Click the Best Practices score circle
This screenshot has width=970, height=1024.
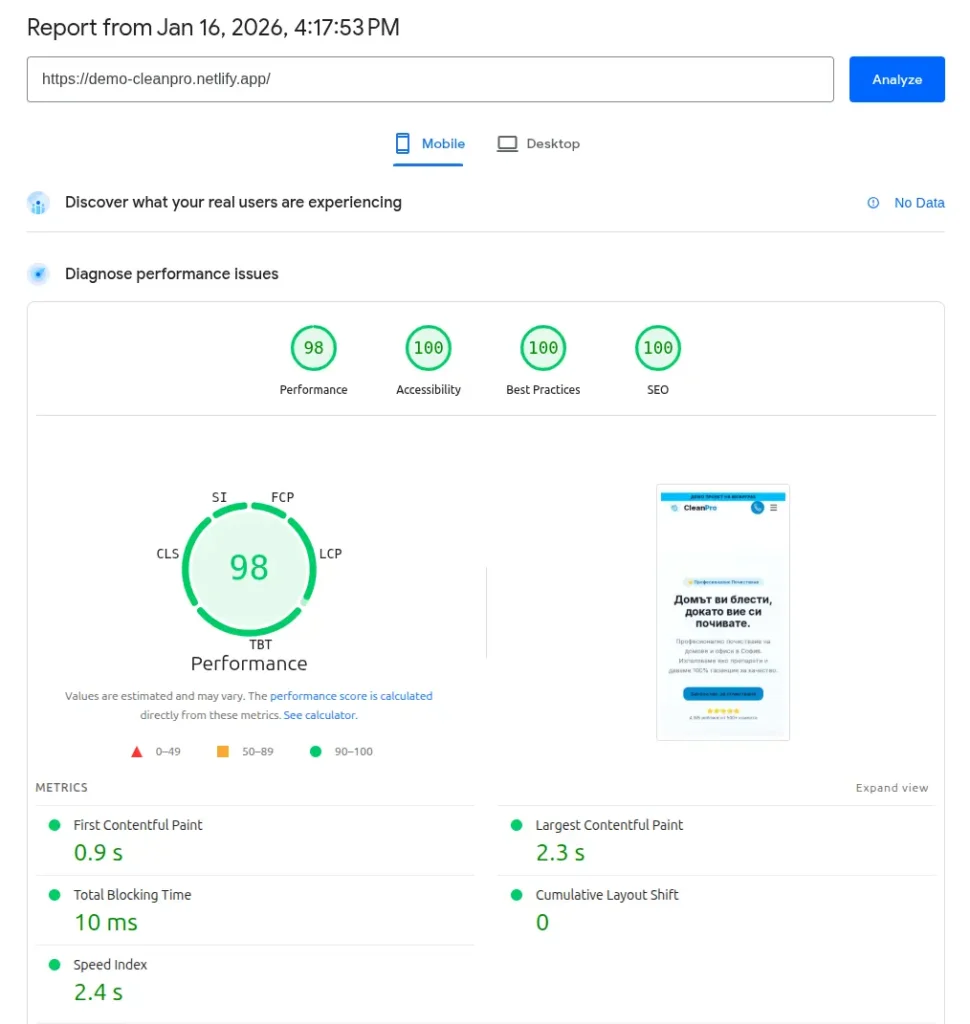[542, 348]
